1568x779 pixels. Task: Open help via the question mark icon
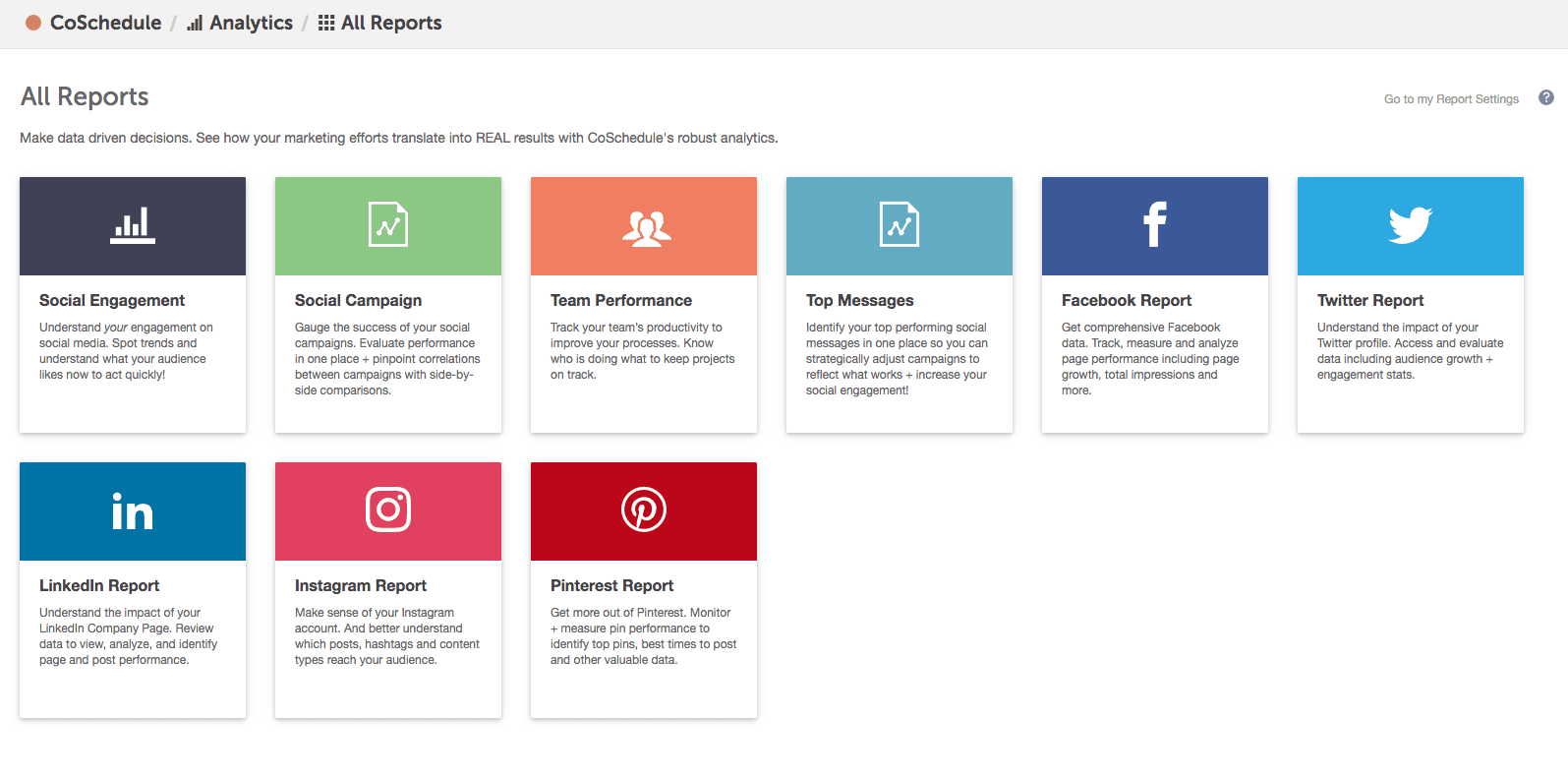point(1546,97)
